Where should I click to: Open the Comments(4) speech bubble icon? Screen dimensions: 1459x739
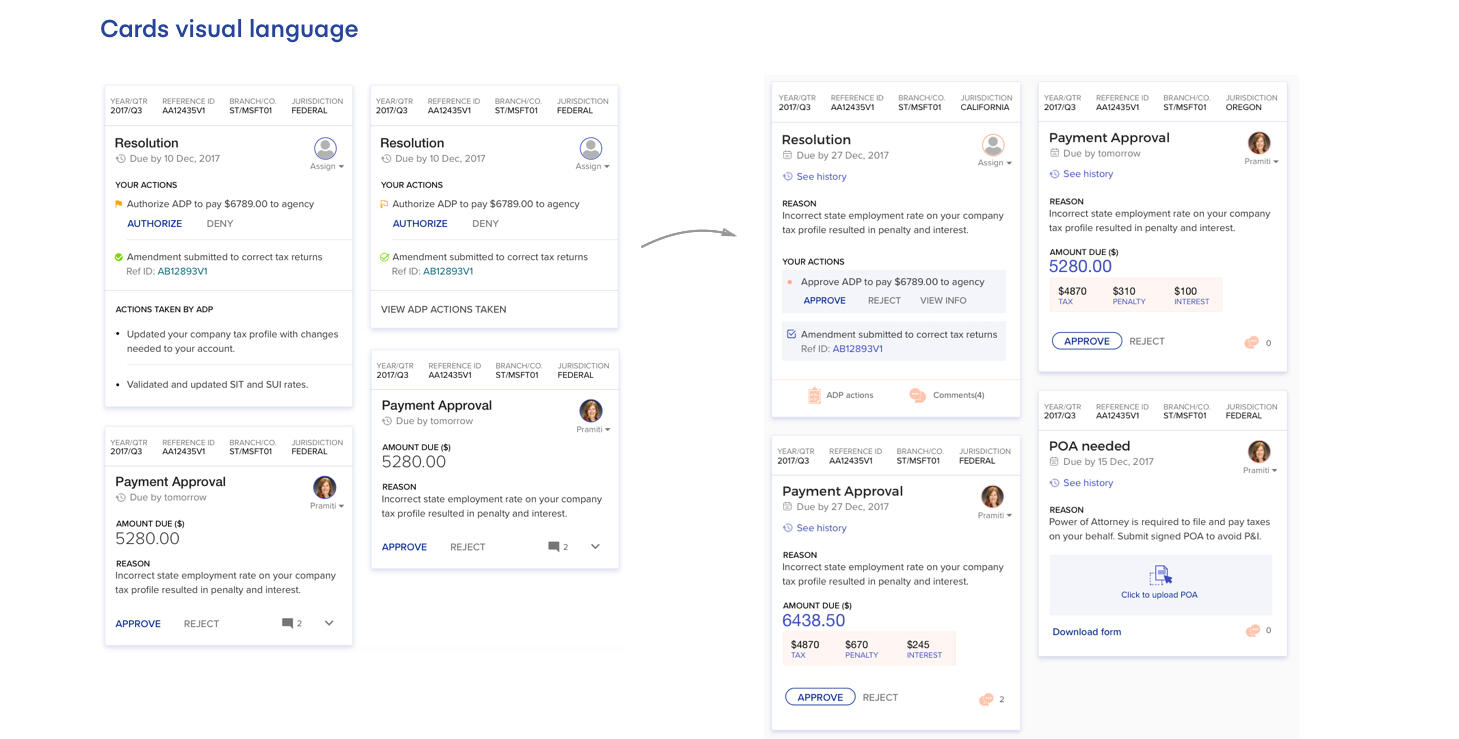coord(917,395)
